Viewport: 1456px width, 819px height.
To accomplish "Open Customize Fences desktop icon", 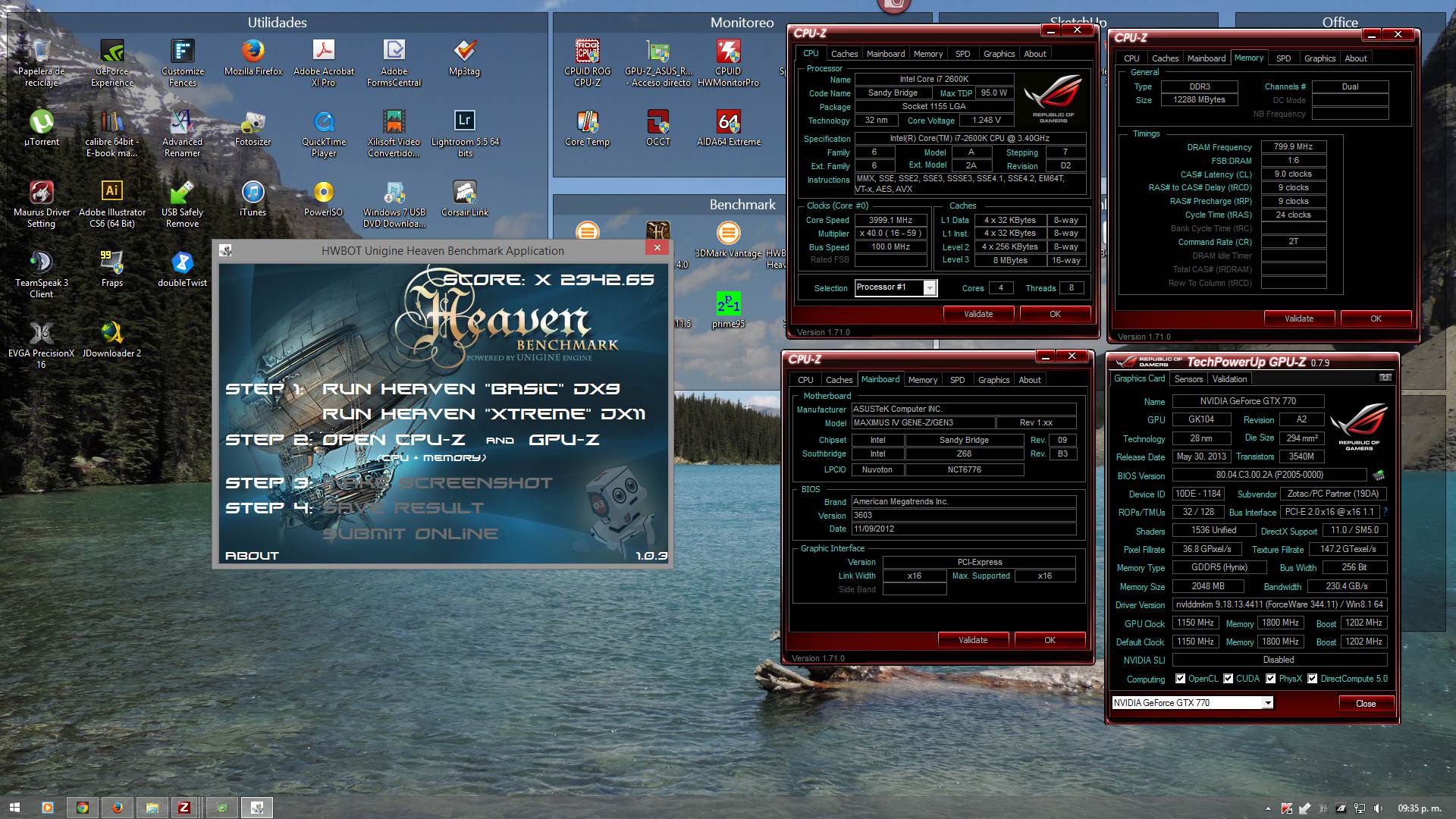I will [x=182, y=62].
